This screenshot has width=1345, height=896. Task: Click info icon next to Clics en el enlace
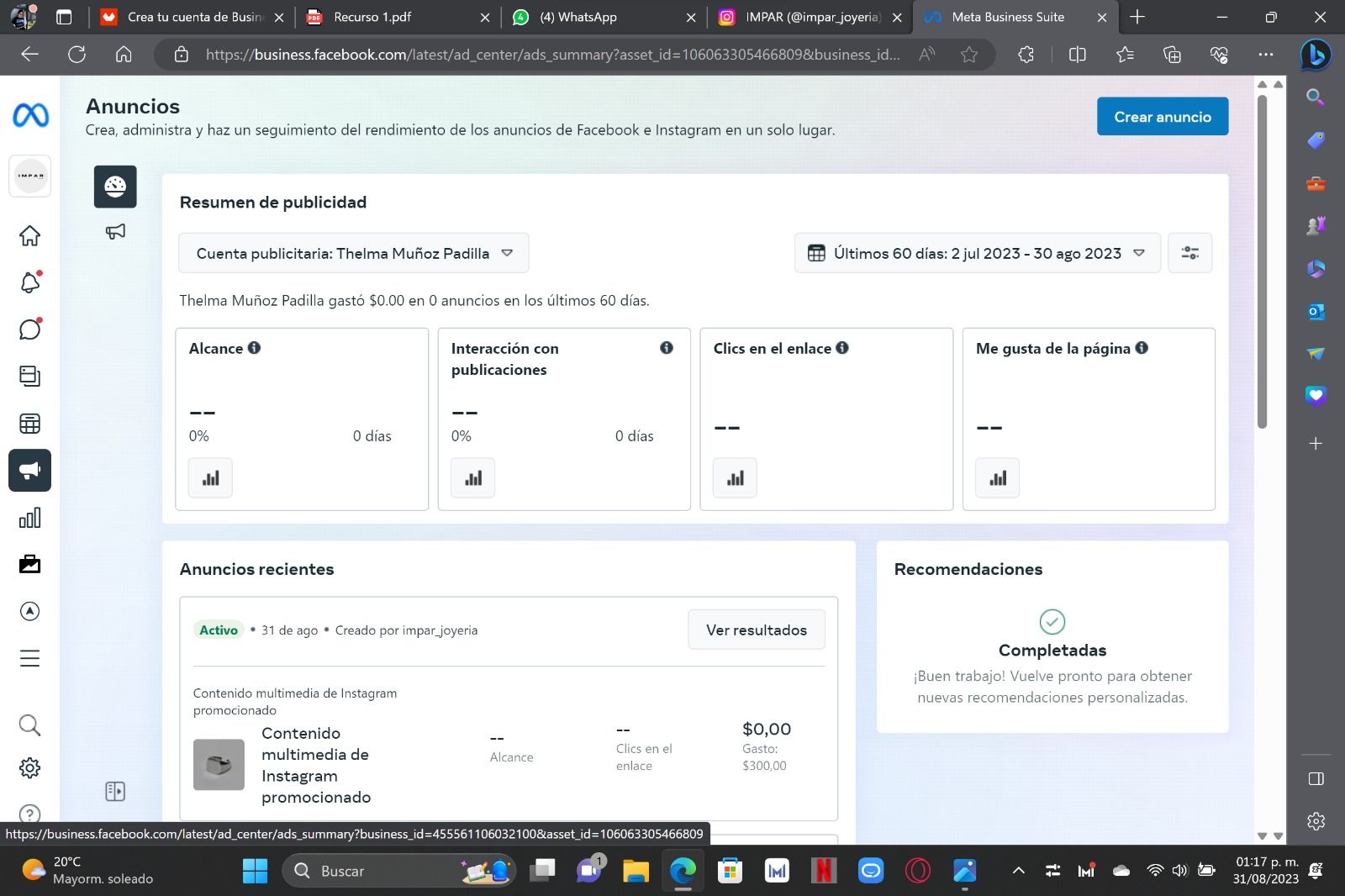coord(842,348)
